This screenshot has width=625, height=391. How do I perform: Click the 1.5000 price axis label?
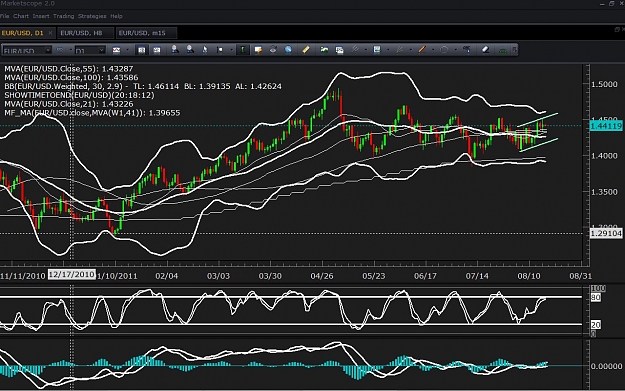[x=604, y=84]
